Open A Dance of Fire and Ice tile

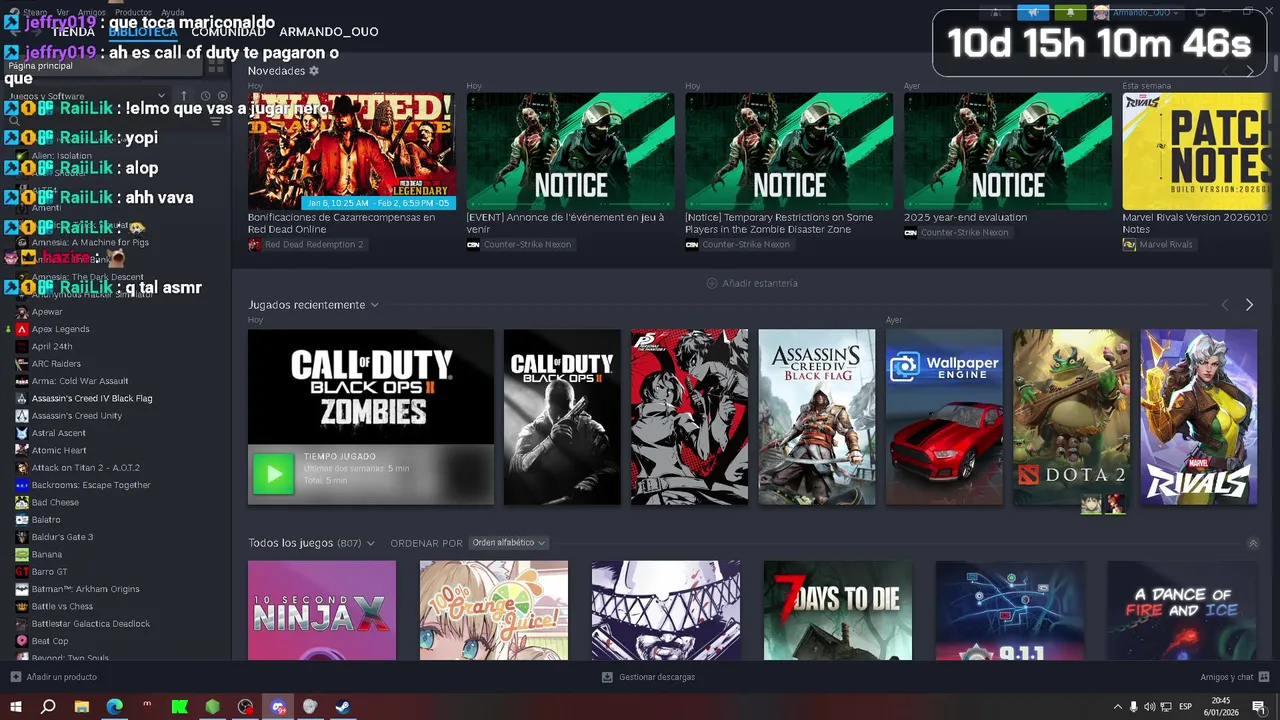point(1182,610)
